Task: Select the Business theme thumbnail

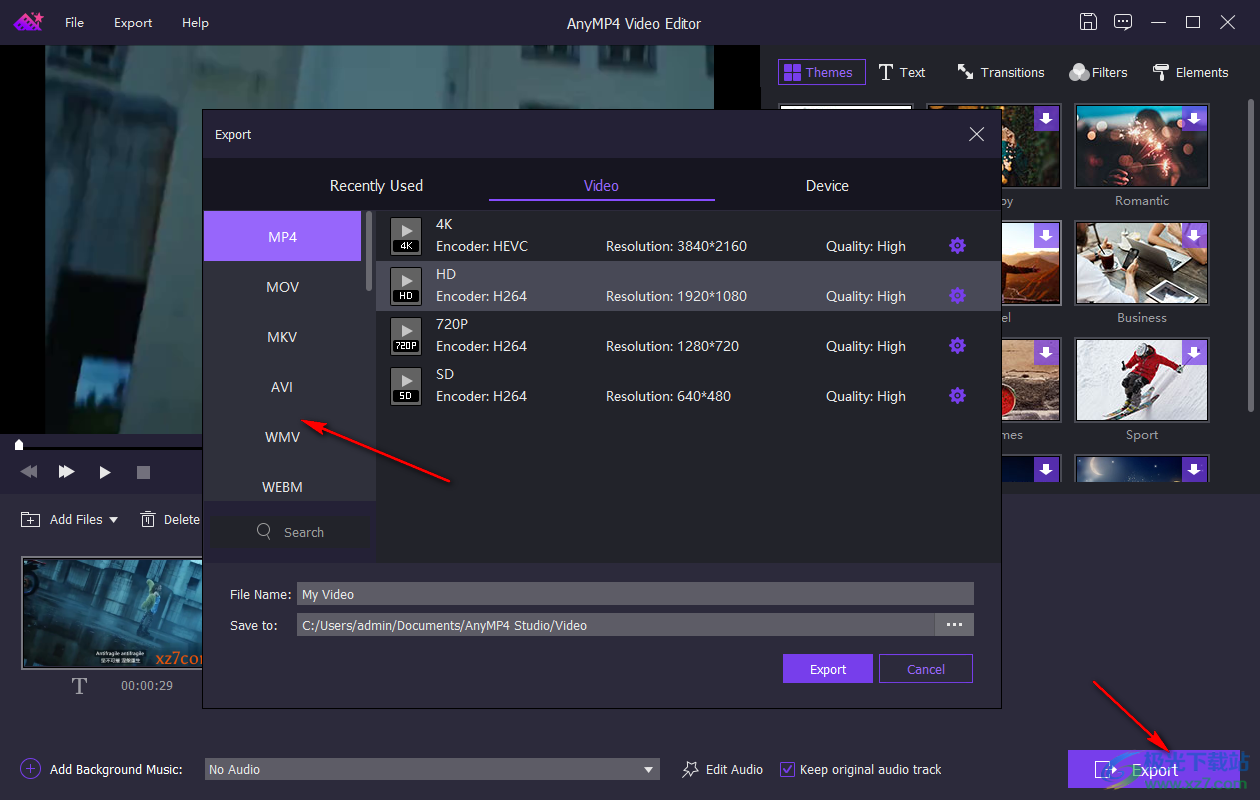Action: coord(1141,263)
